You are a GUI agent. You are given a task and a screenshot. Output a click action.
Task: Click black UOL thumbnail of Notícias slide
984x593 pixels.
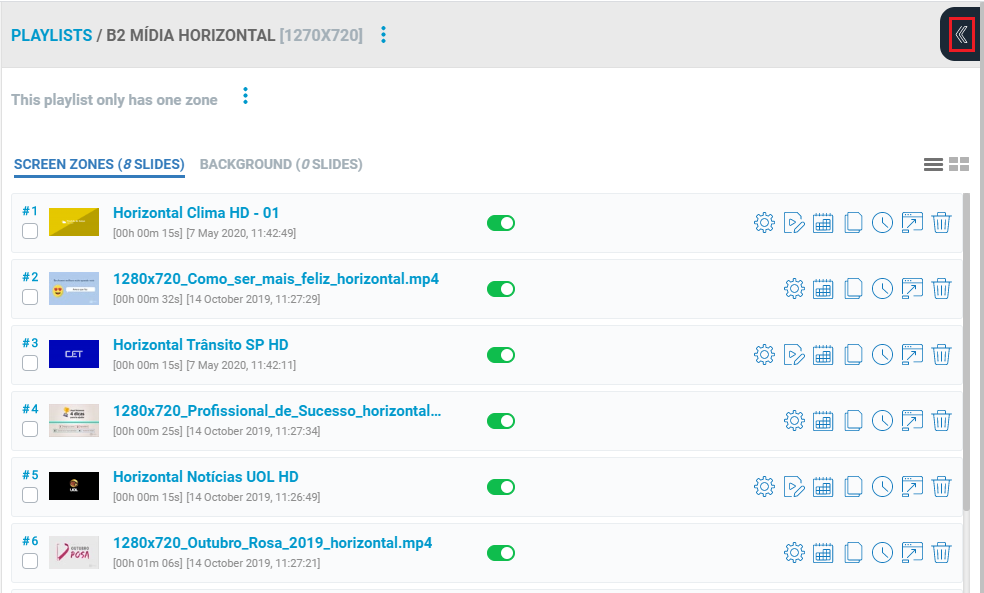click(74, 486)
